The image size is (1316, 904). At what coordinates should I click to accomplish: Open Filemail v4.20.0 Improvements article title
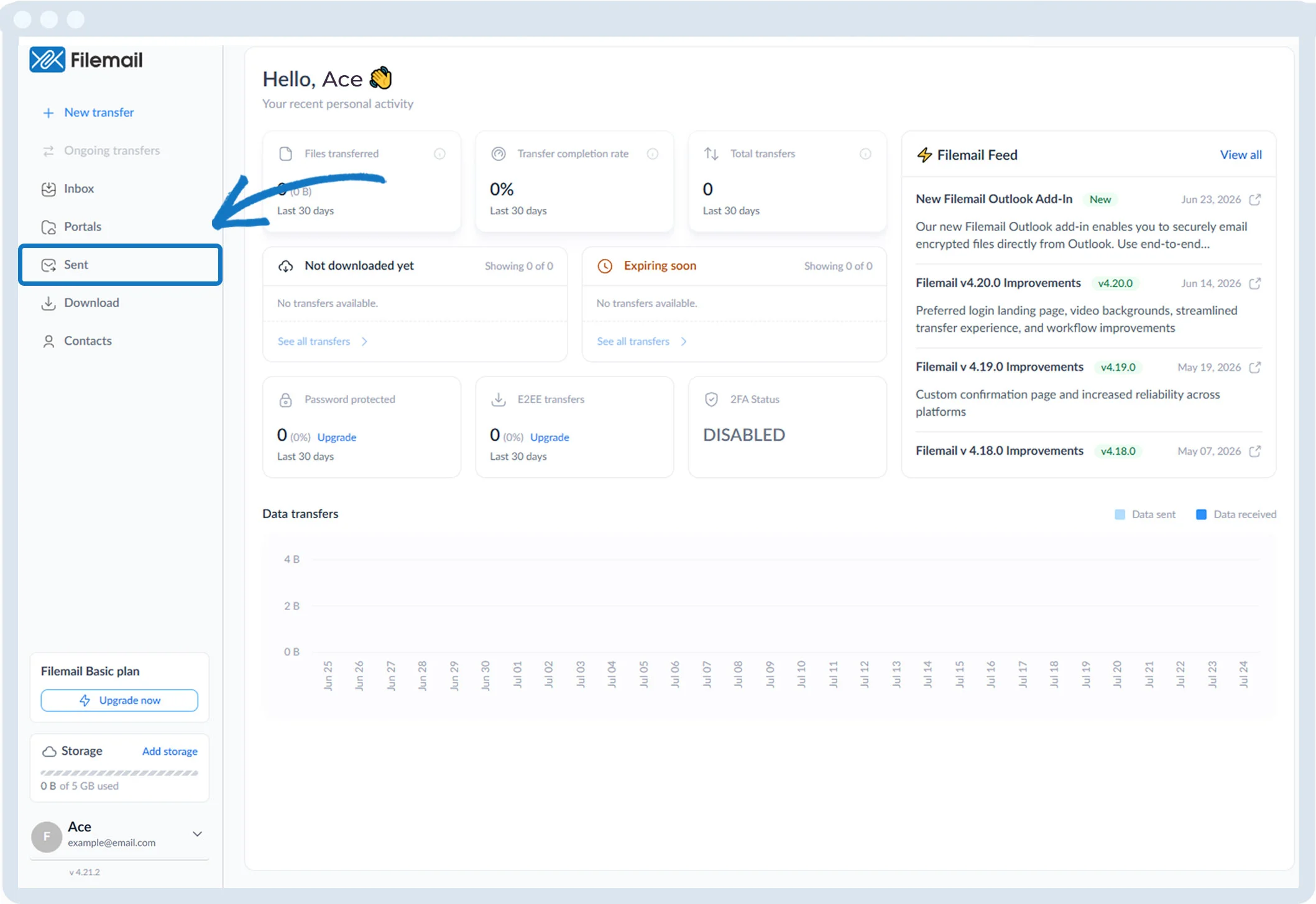pos(998,283)
